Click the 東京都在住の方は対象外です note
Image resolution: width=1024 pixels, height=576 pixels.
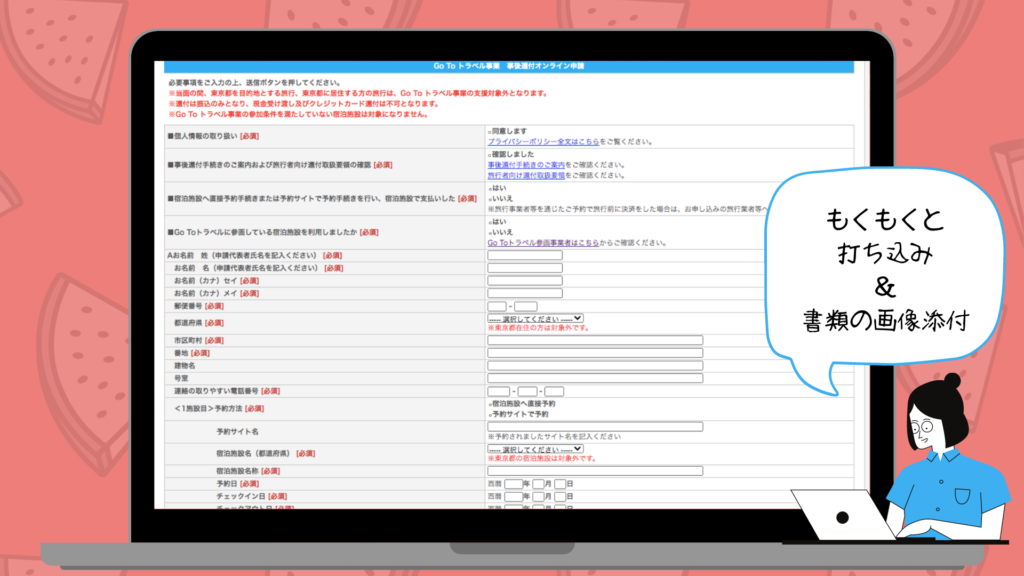tap(539, 328)
